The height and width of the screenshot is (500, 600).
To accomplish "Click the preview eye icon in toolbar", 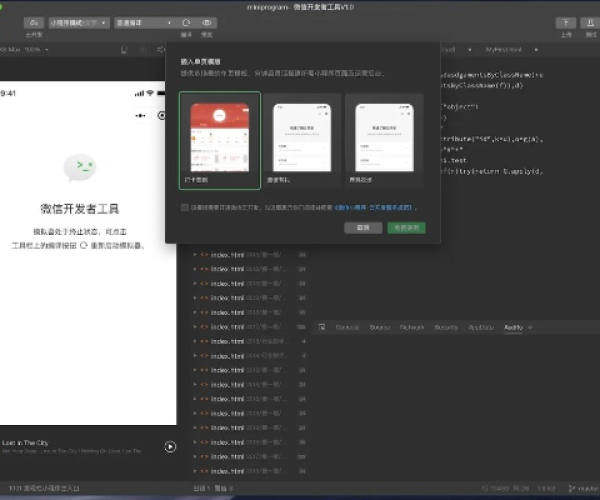I will click(207, 23).
